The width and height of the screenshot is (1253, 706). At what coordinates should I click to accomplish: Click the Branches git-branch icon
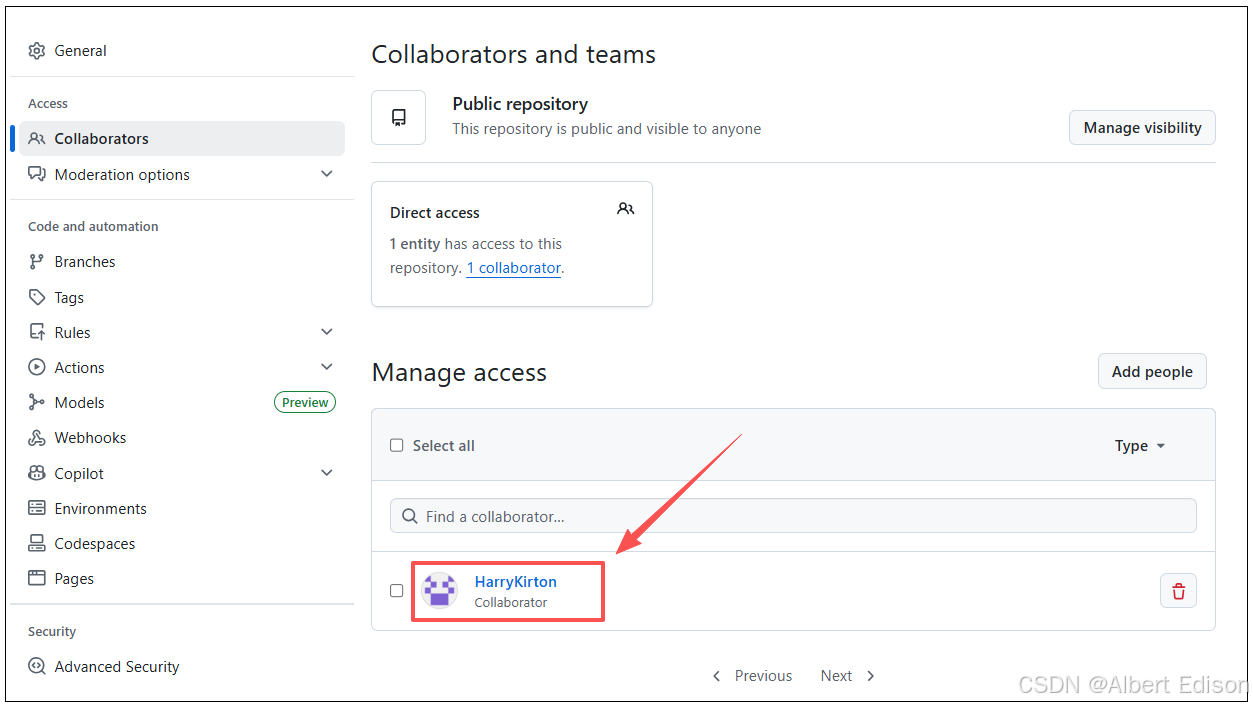37,262
